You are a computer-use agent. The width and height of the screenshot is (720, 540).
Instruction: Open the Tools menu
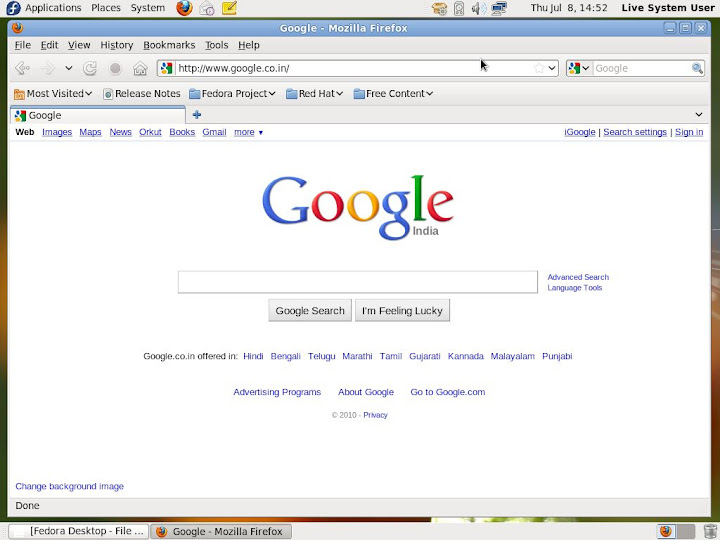tap(216, 45)
